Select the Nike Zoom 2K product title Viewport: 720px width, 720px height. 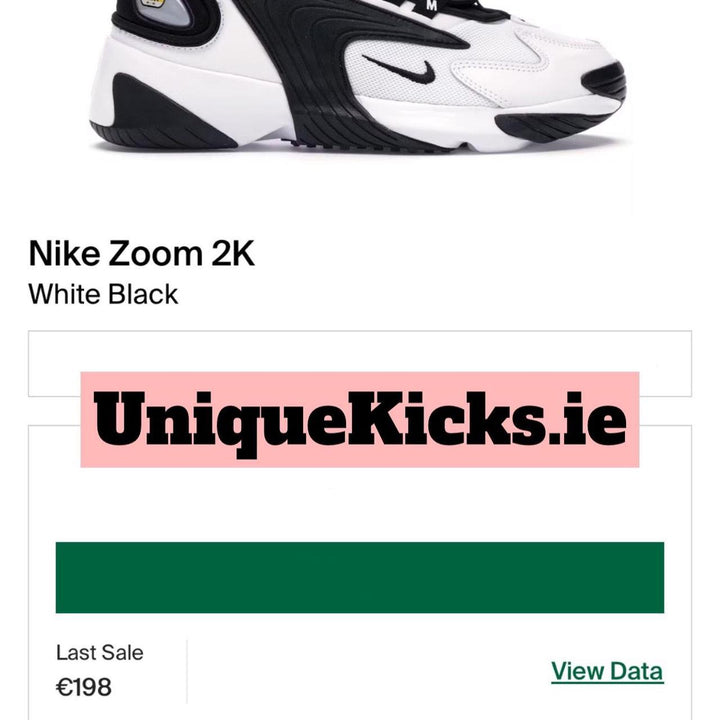click(x=141, y=253)
